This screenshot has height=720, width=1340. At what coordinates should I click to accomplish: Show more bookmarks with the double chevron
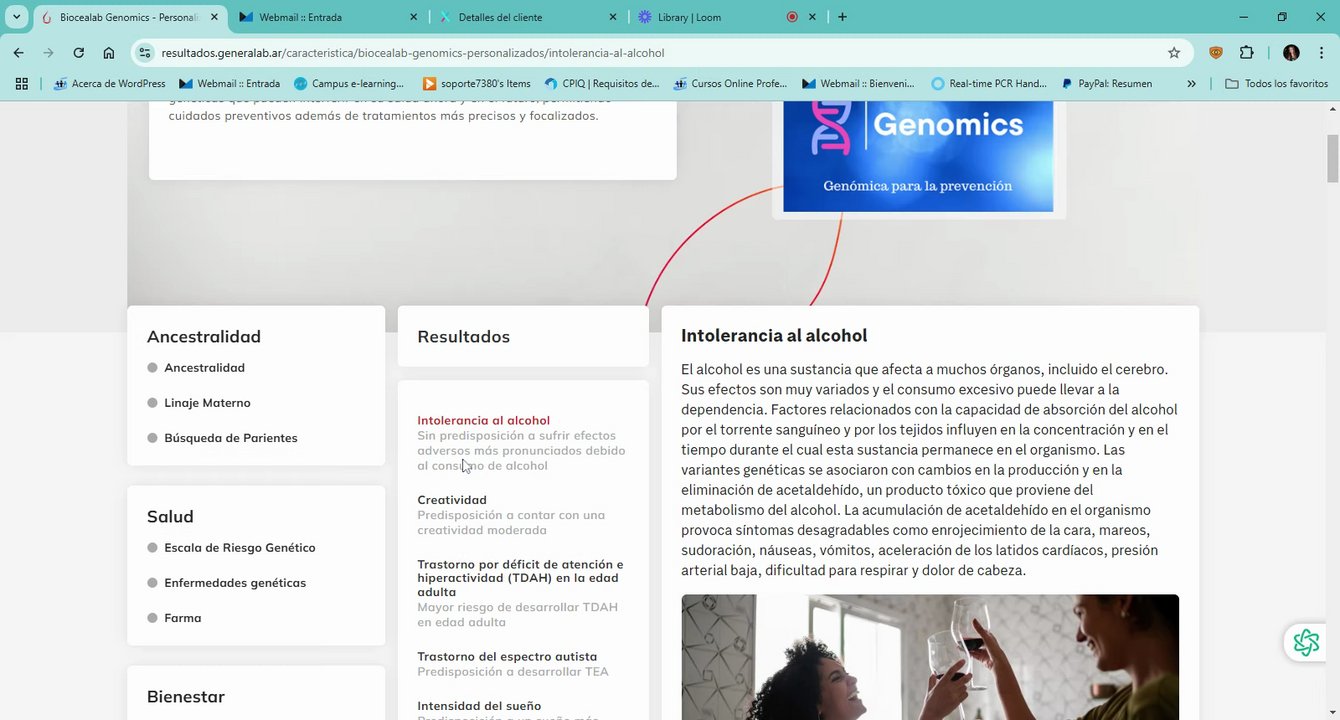pos(1191,84)
